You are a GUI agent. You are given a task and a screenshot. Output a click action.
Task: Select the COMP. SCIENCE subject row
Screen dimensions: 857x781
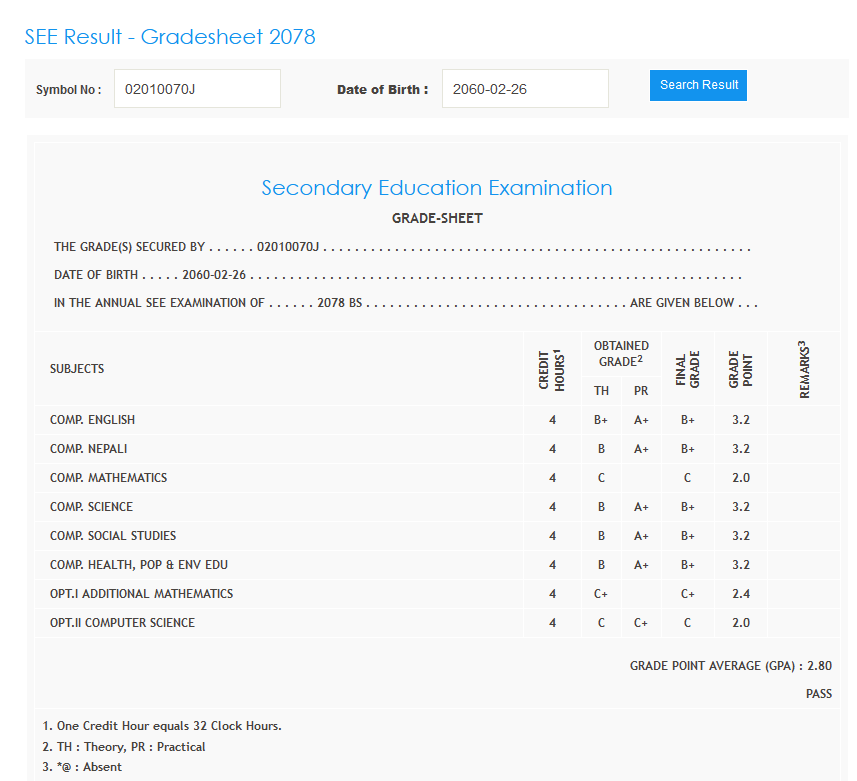[x=91, y=507]
